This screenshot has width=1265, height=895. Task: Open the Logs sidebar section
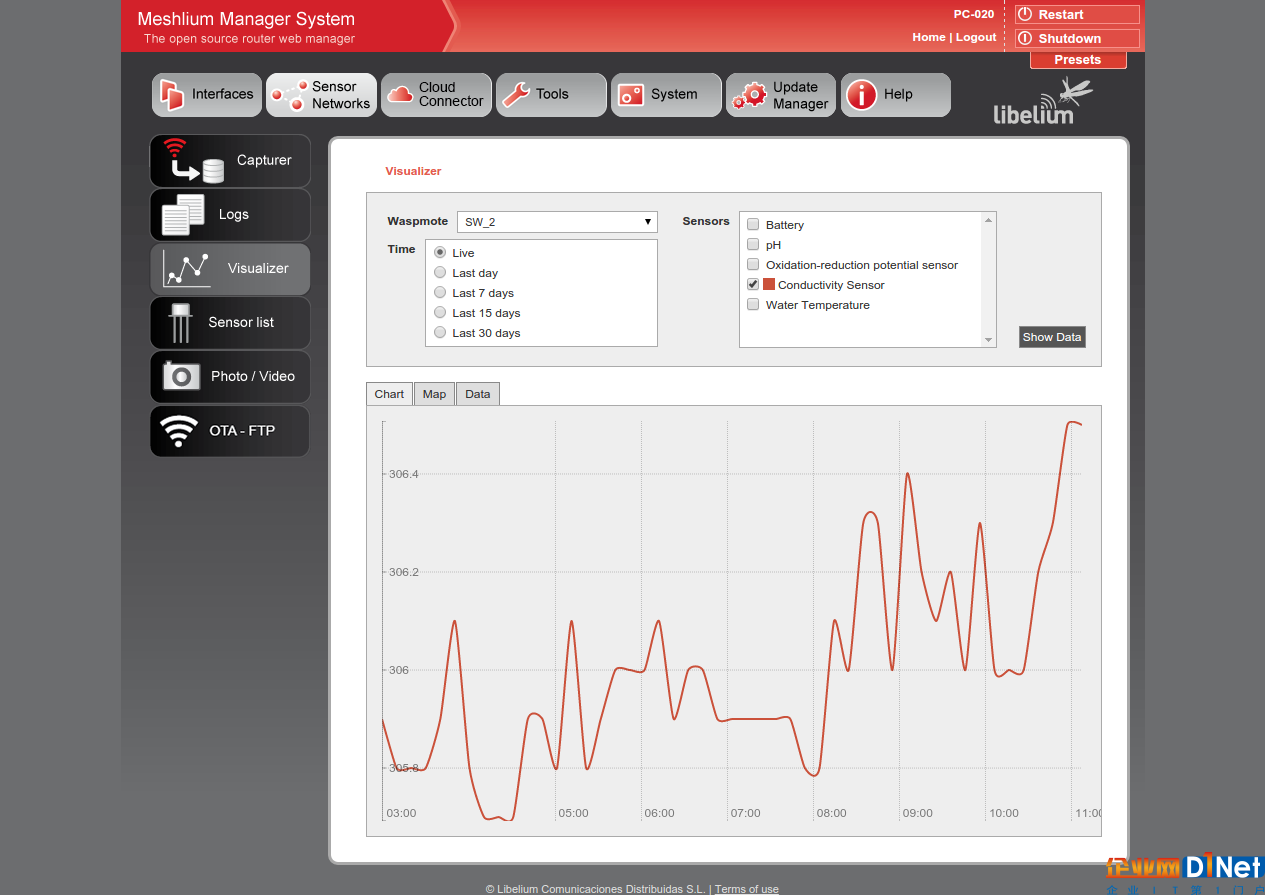coord(230,215)
